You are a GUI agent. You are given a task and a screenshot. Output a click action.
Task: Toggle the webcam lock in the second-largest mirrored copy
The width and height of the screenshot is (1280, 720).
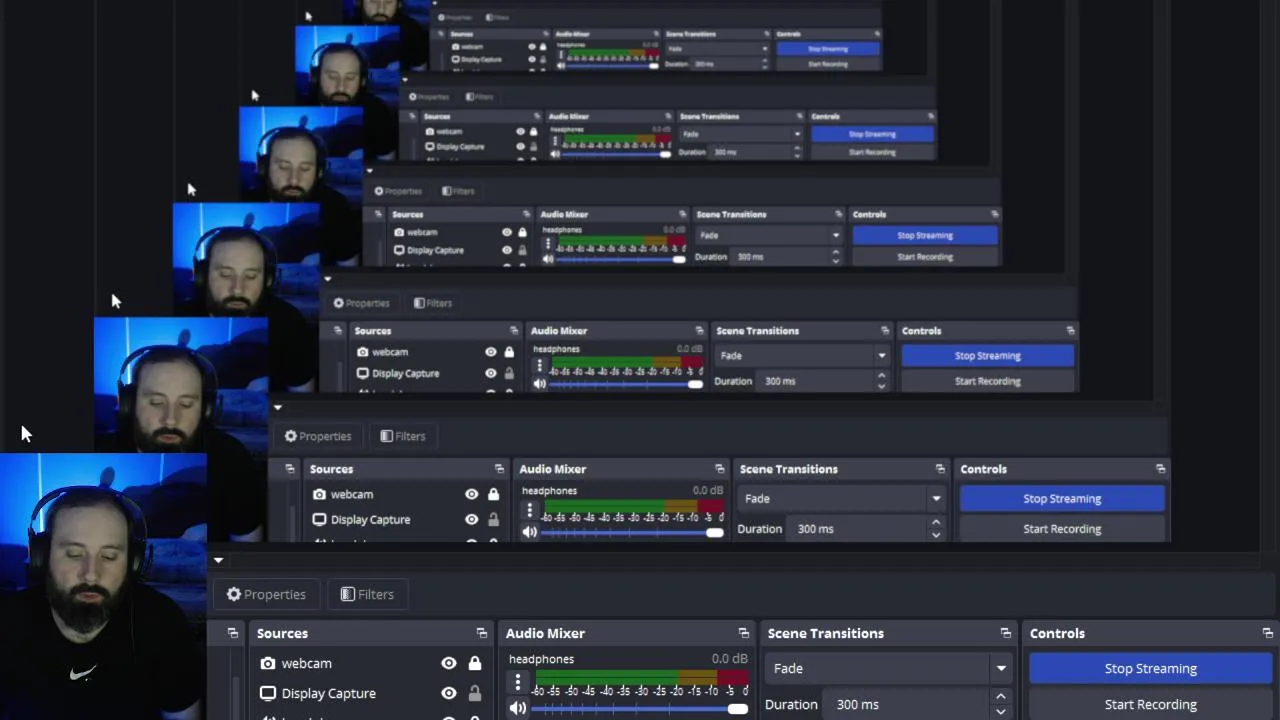pos(493,494)
